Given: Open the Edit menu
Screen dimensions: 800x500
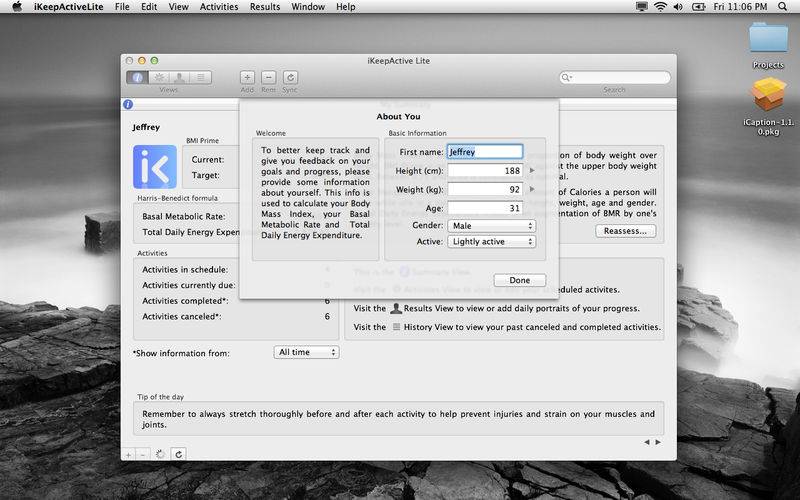Looking at the screenshot, I should (x=149, y=7).
